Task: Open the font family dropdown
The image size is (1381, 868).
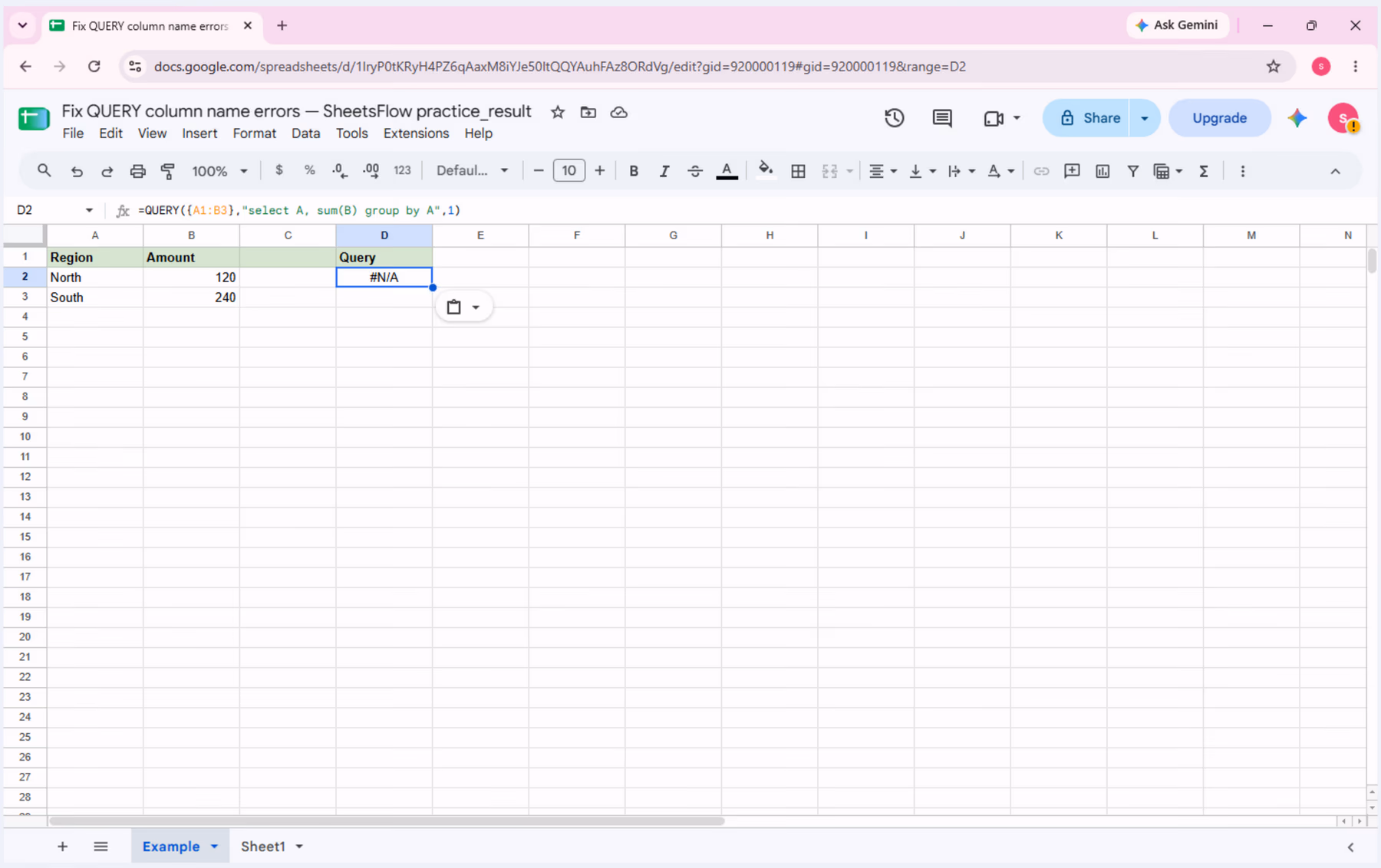Action: pos(472,170)
